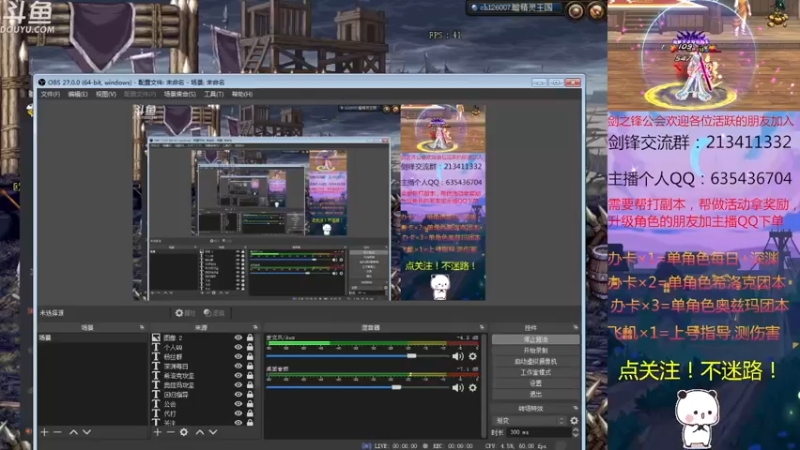The height and width of the screenshot is (450, 800).
Task: Move source down in the Sources panel
Action: (x=213, y=432)
